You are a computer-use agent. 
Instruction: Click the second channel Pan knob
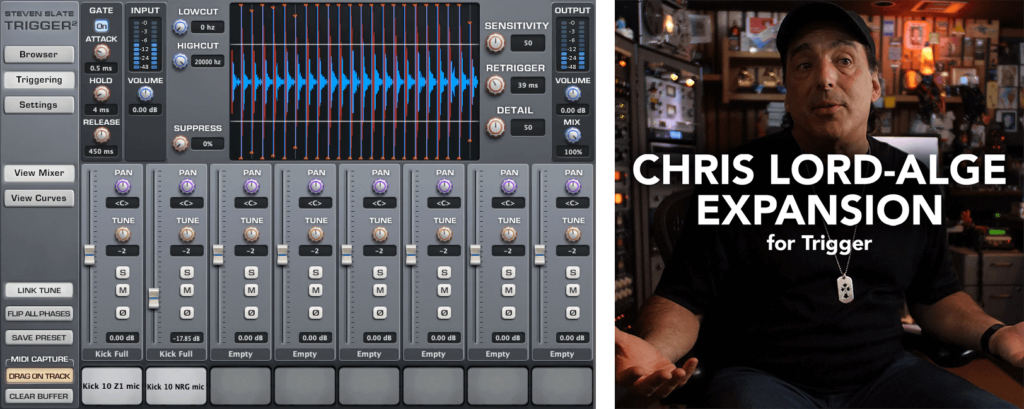[187, 187]
